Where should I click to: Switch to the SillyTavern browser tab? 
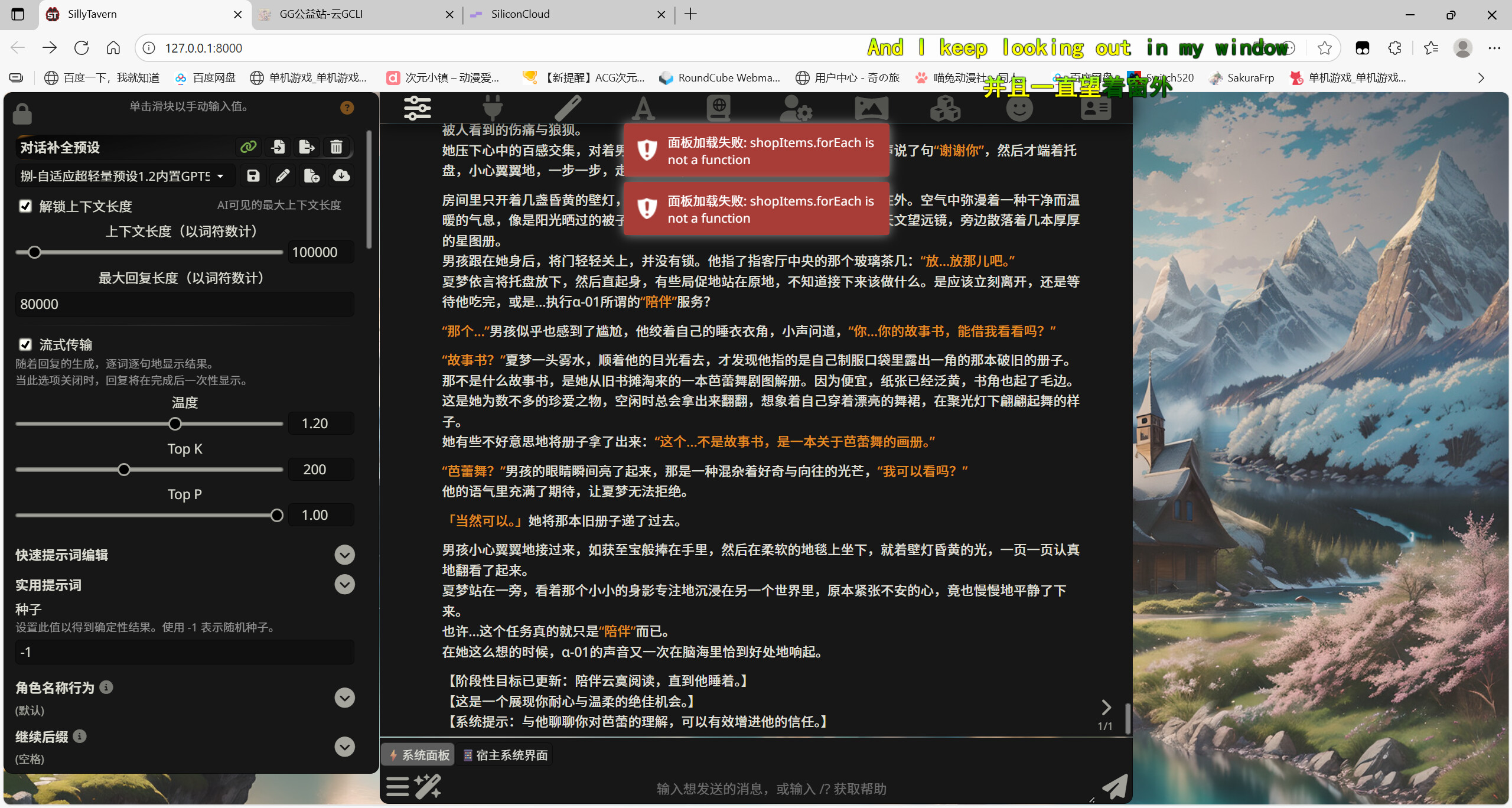coord(145,14)
